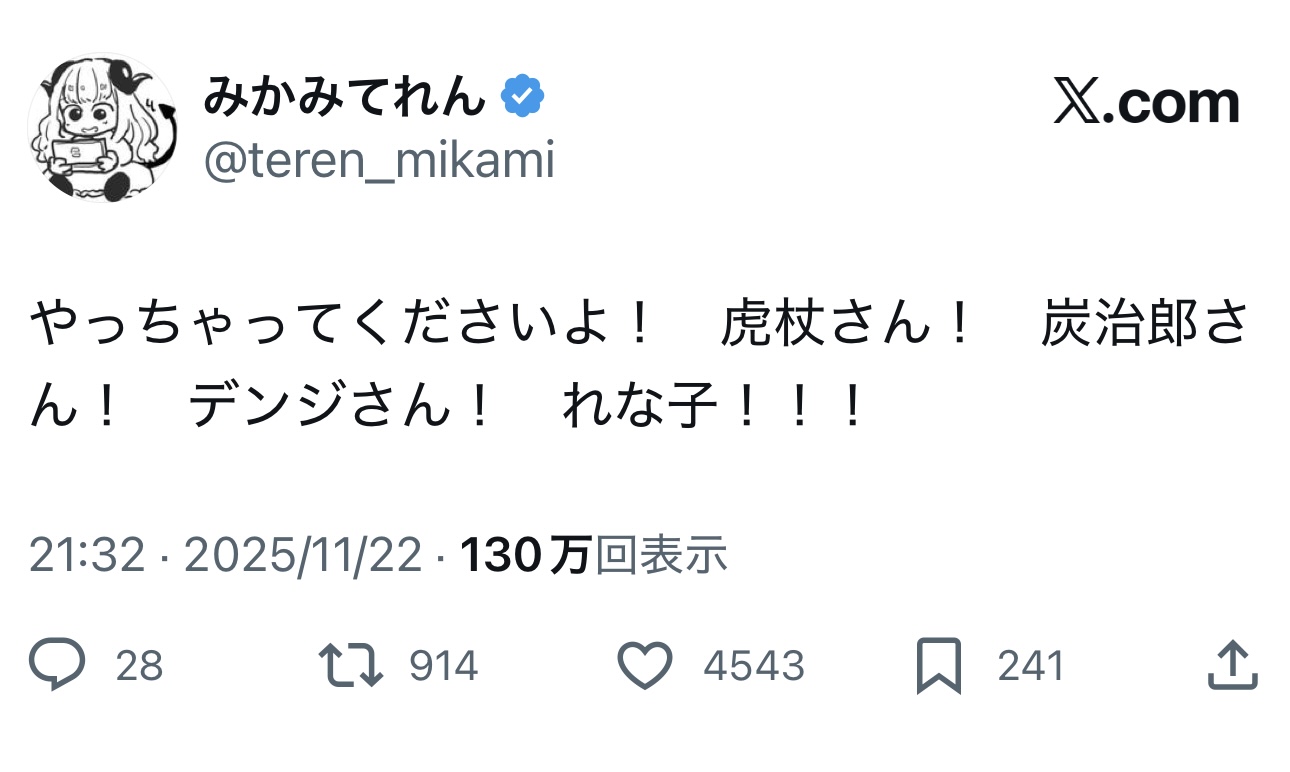Click the X.com logo
The width and height of the screenshot is (1290, 772).
point(1146,103)
